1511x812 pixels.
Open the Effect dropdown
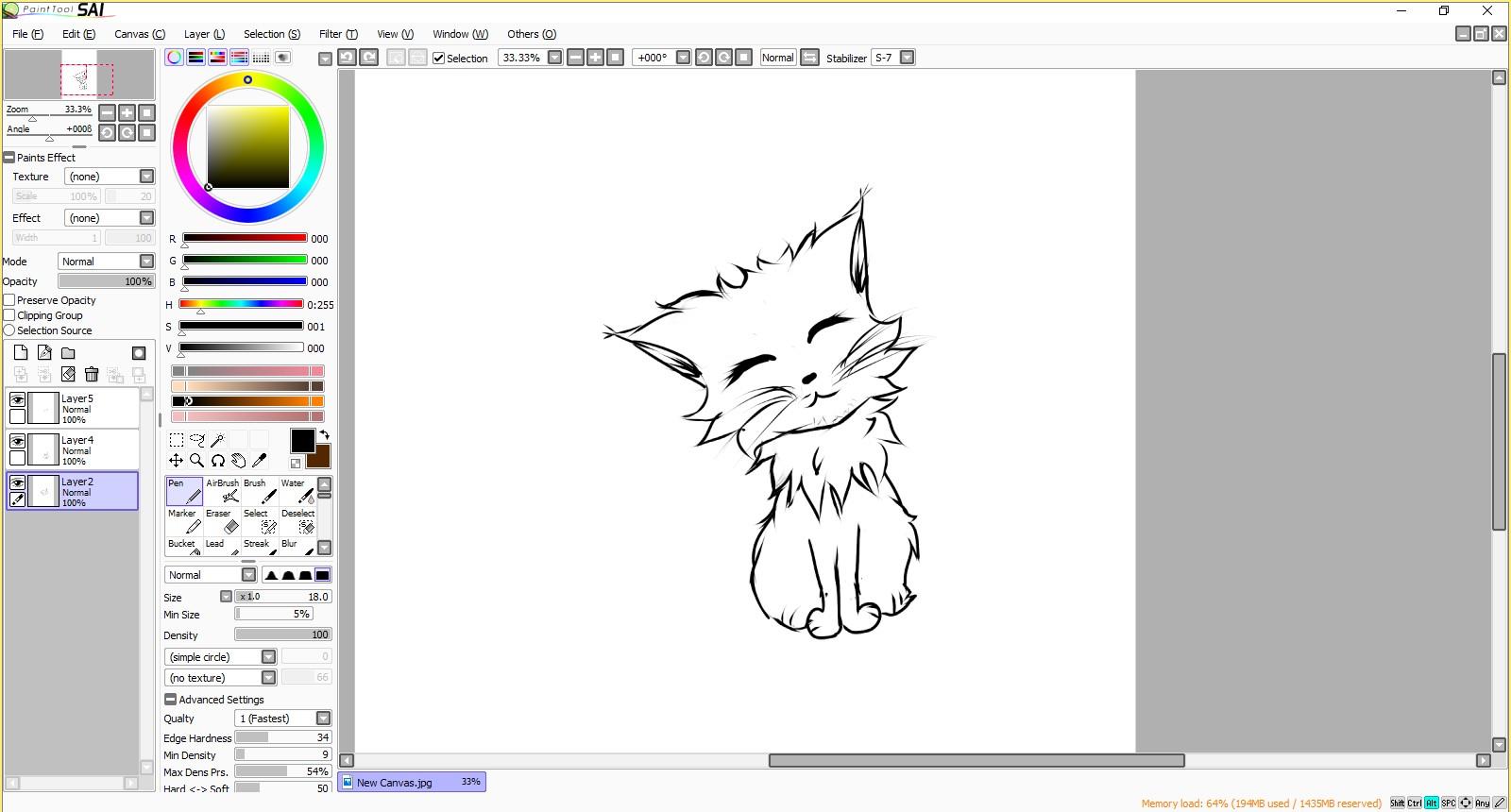(146, 218)
